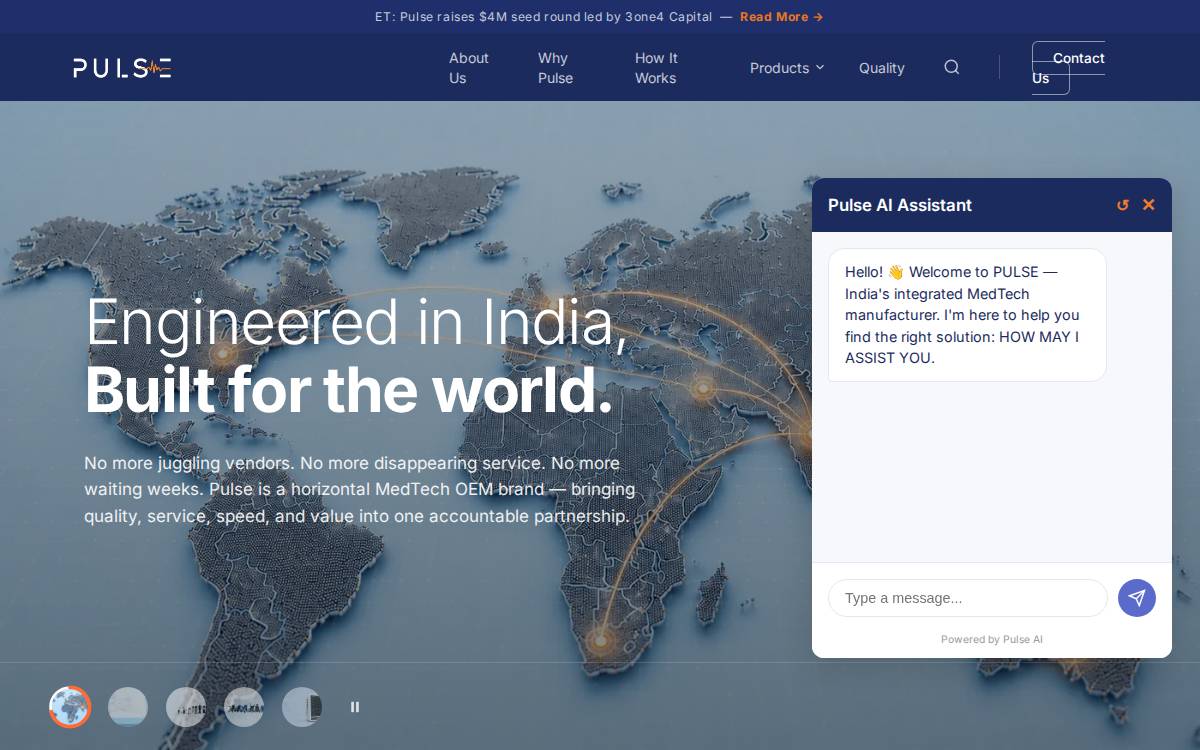Send chat message with paper plane button
This screenshot has width=1200, height=750.
point(1137,598)
